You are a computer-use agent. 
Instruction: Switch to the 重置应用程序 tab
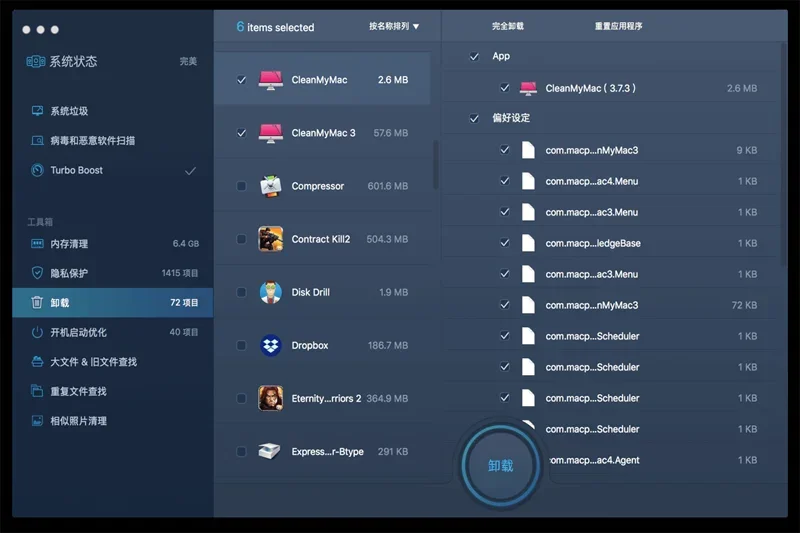point(618,26)
